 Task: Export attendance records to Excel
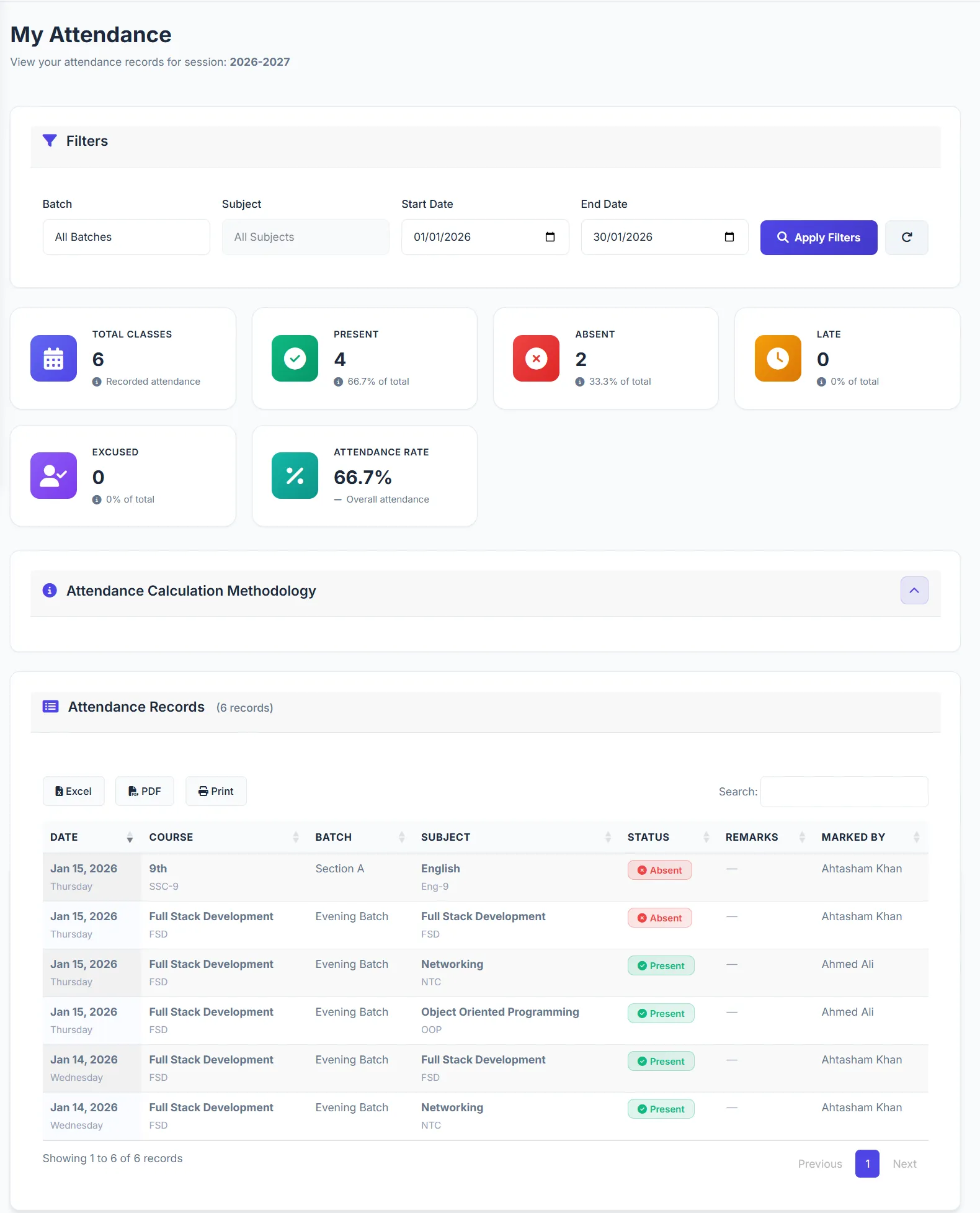(x=73, y=791)
